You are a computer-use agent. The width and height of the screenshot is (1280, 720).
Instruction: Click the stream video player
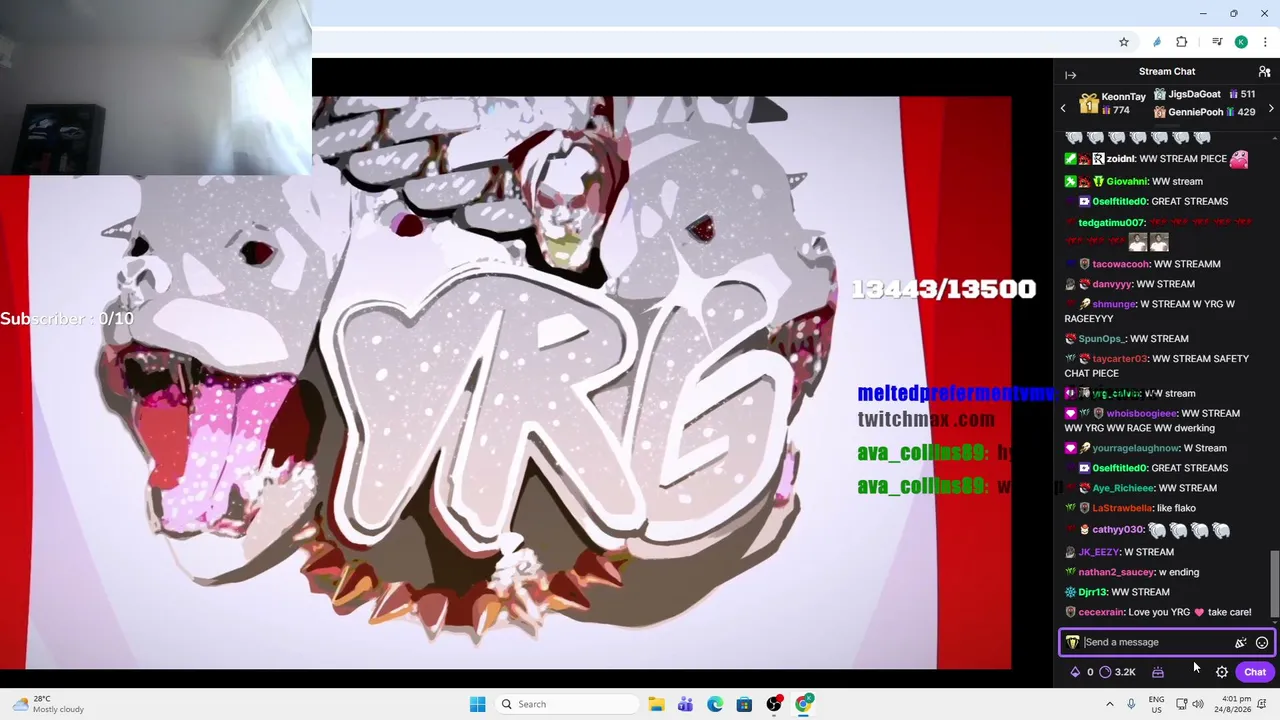pyautogui.click(x=526, y=383)
